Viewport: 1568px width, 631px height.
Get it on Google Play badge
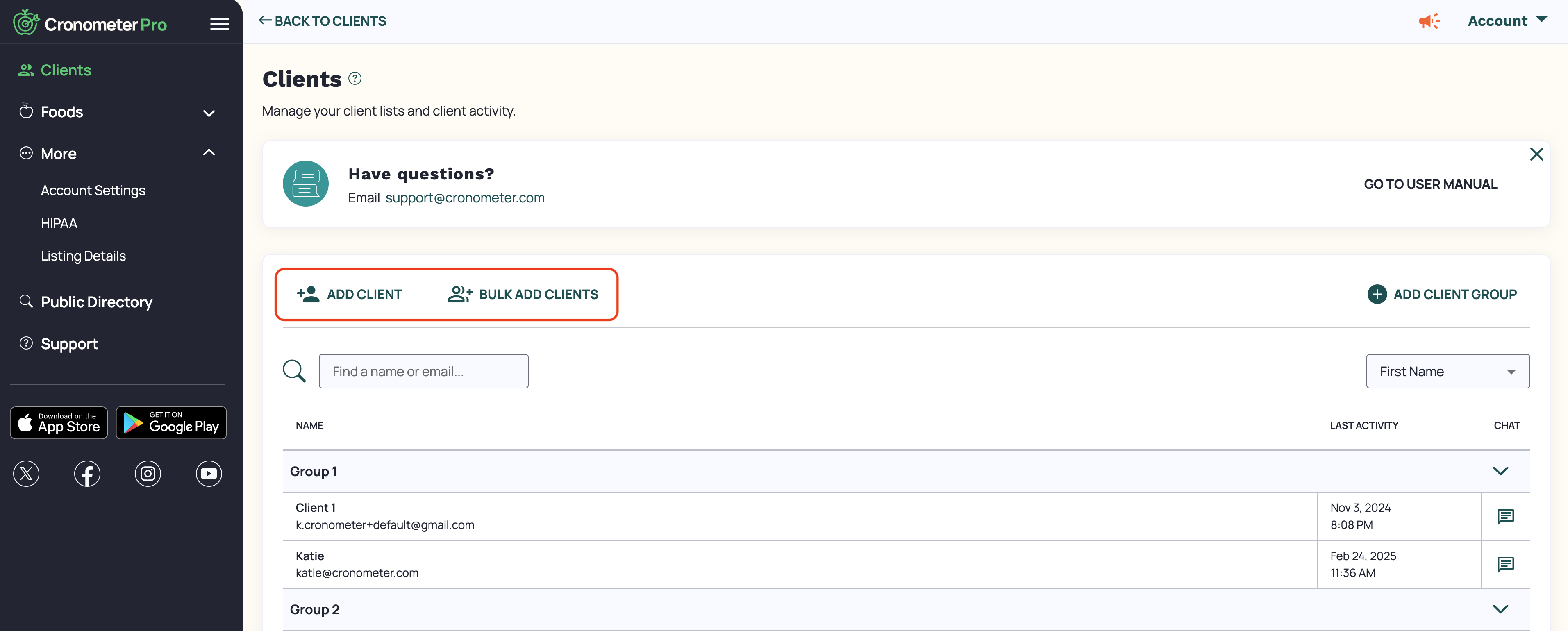[x=171, y=422]
